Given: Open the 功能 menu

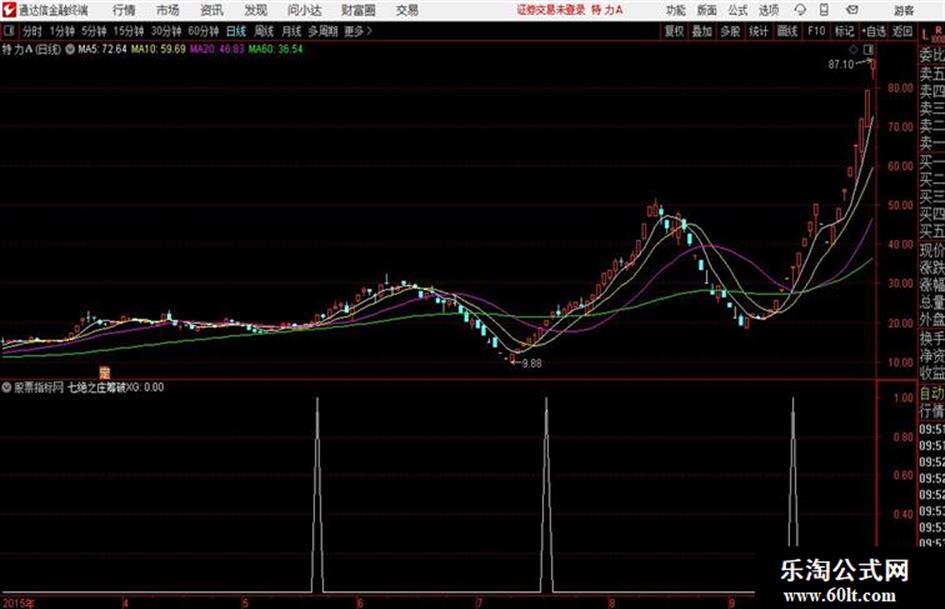Looking at the screenshot, I should (x=676, y=10).
